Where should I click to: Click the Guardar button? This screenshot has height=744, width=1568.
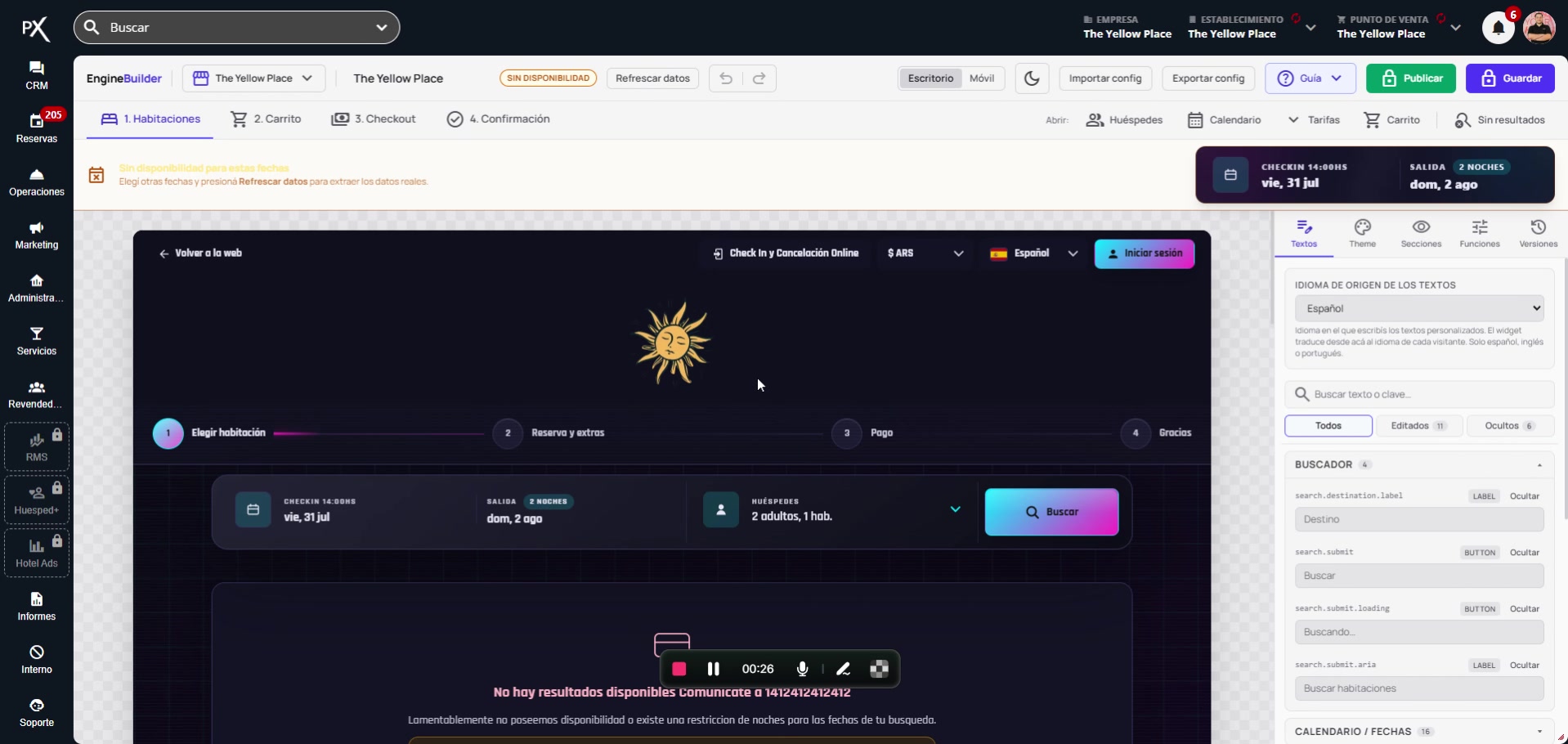click(x=1511, y=78)
